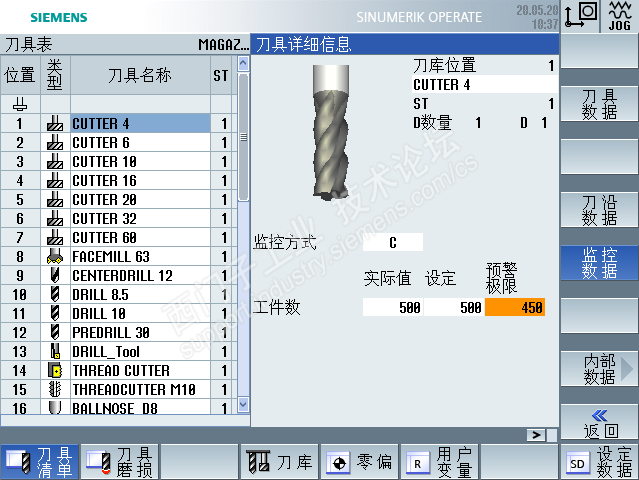The image size is (639, 480).
Task: Click the DRILL_Tool type icon
Action: pos(55,351)
